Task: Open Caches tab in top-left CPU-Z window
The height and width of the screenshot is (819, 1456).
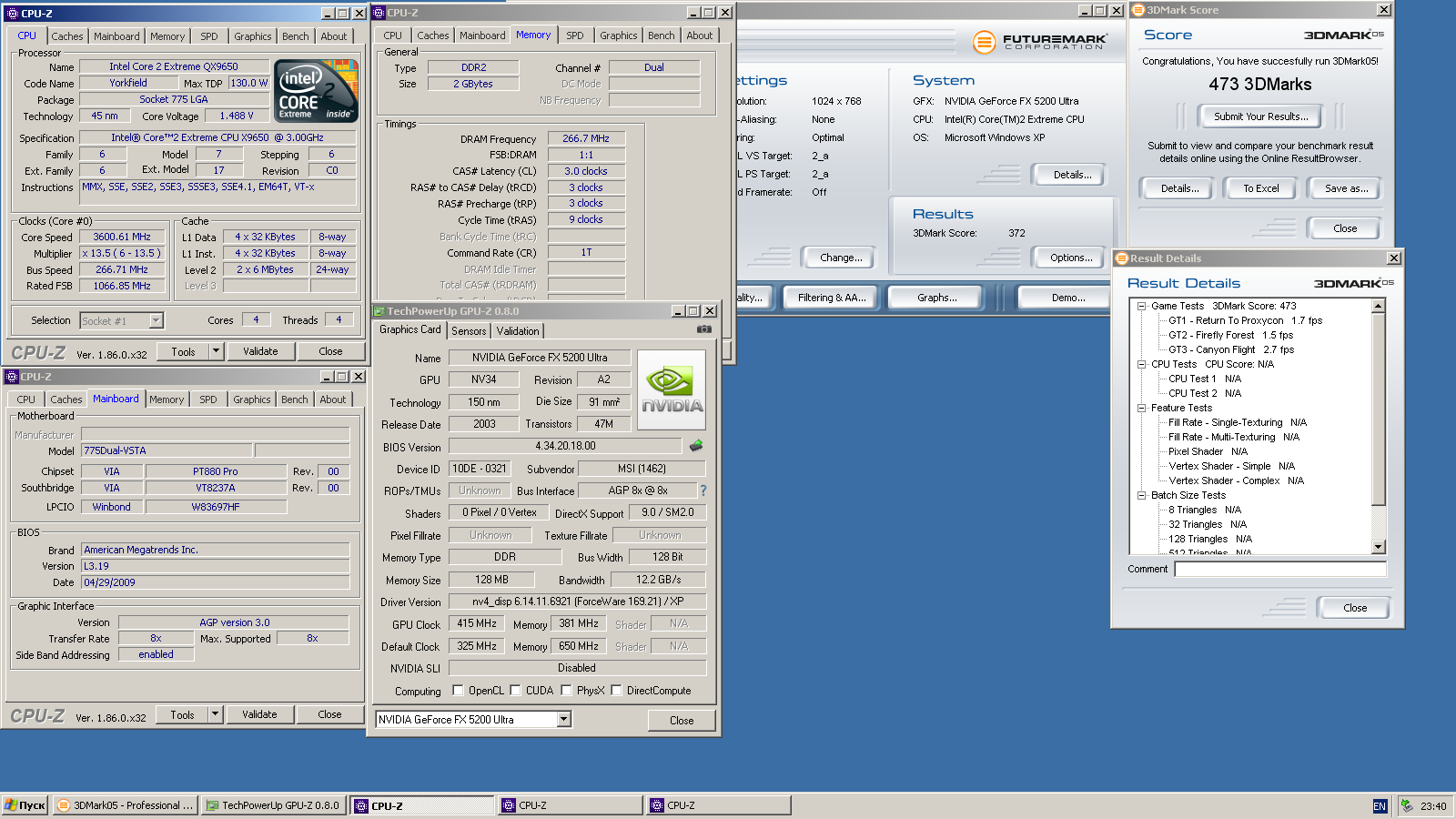Action: point(66,36)
